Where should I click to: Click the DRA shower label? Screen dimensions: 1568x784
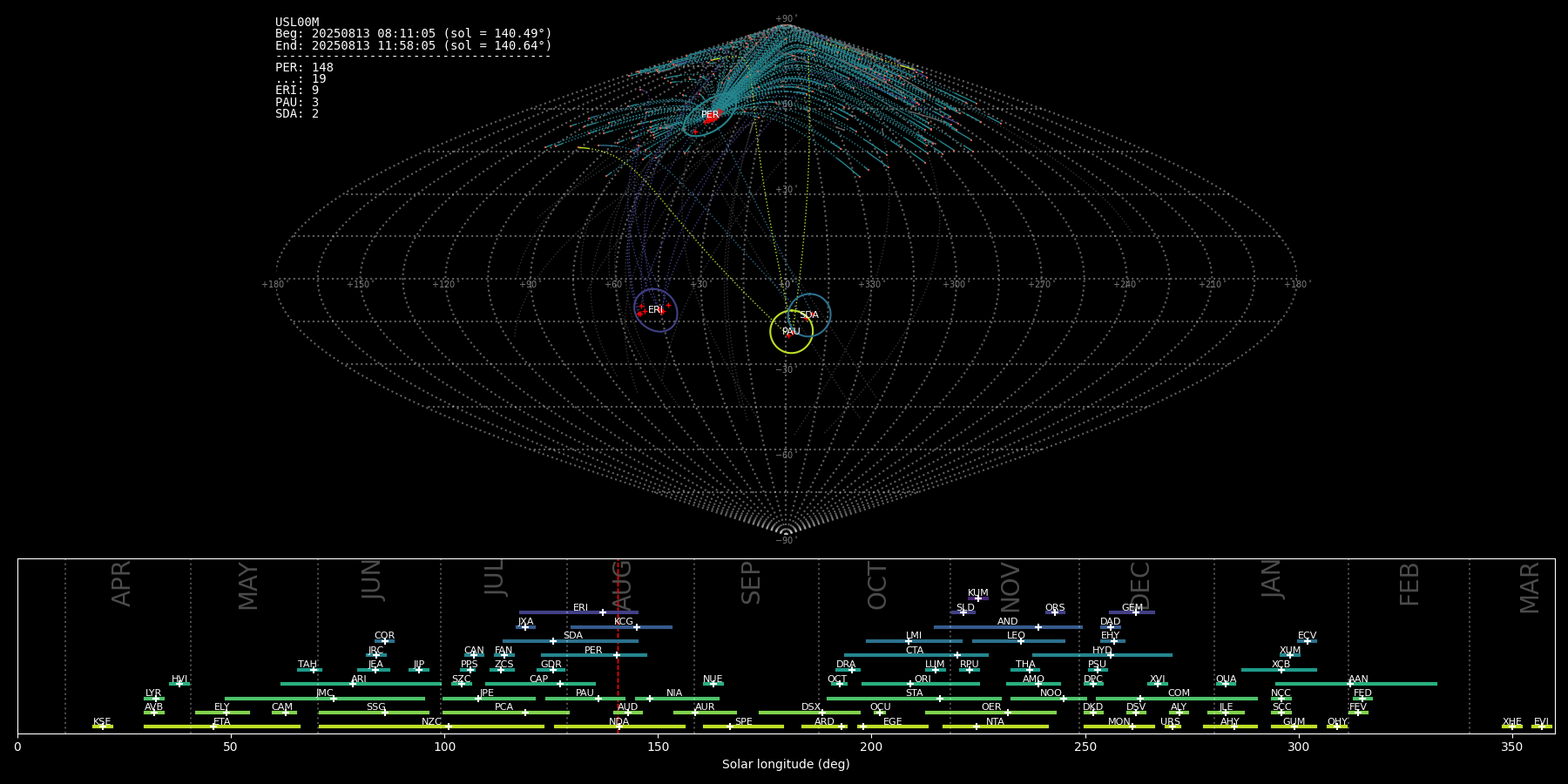tap(846, 665)
